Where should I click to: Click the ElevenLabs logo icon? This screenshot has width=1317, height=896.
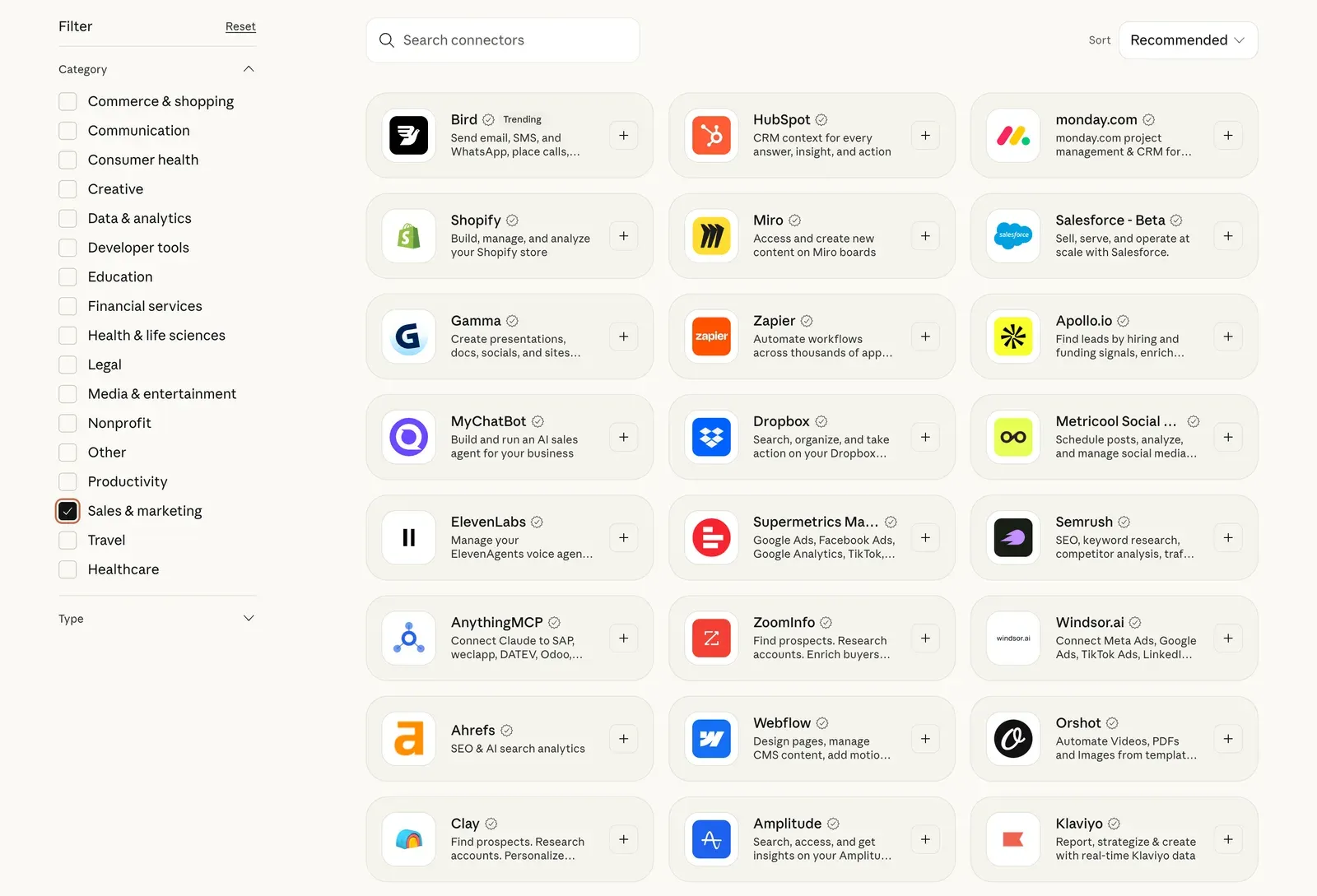(409, 538)
